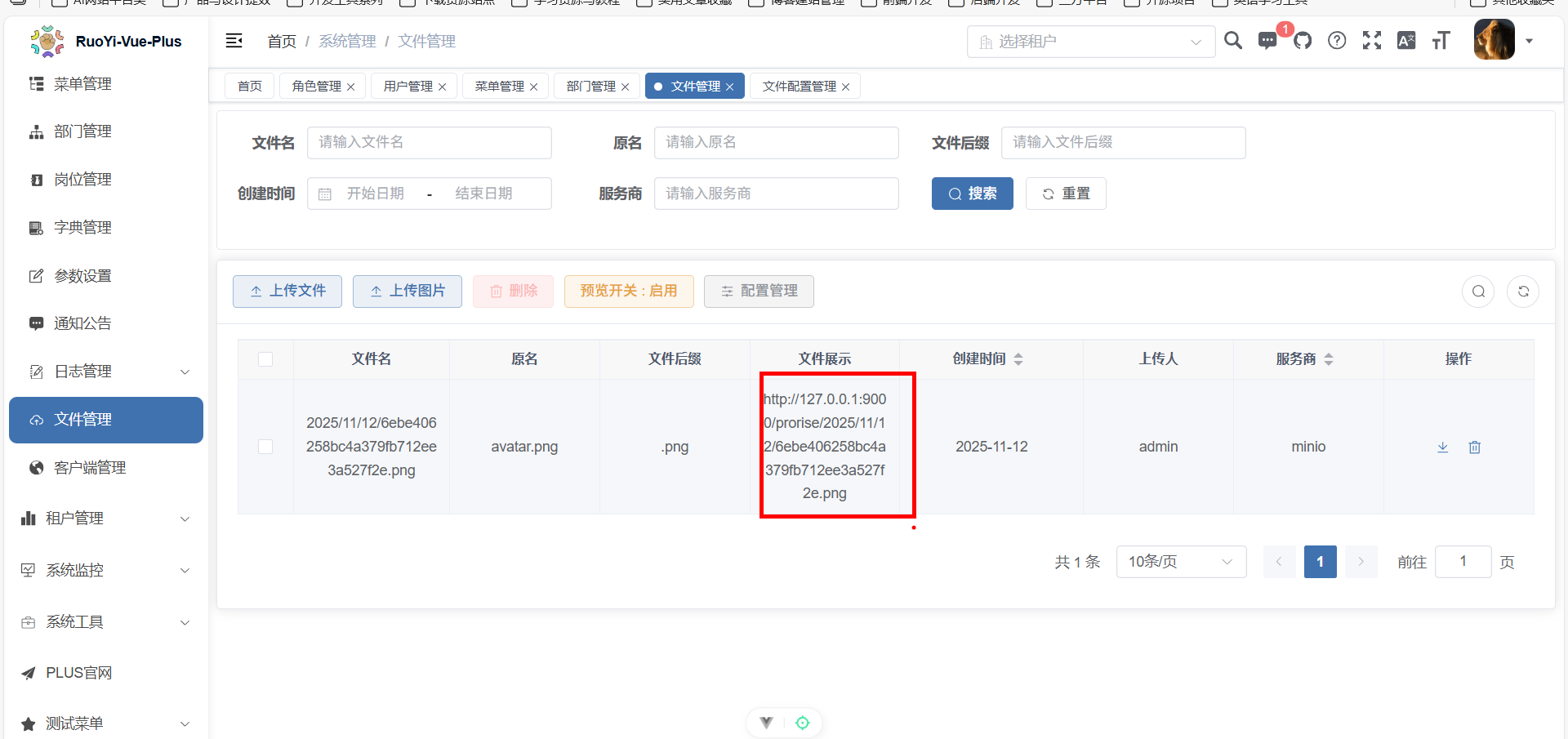Focus the 文件名 input field

pyautogui.click(x=429, y=143)
